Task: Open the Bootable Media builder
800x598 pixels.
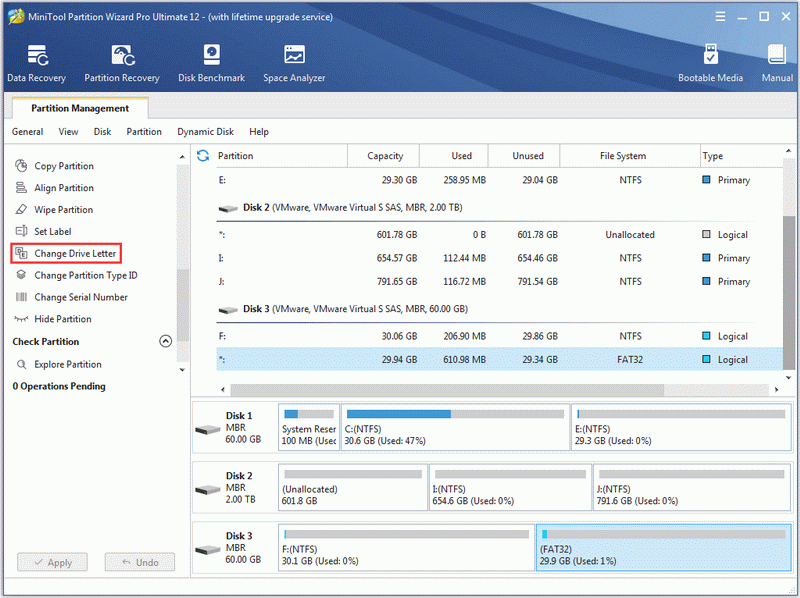Action: click(710, 63)
